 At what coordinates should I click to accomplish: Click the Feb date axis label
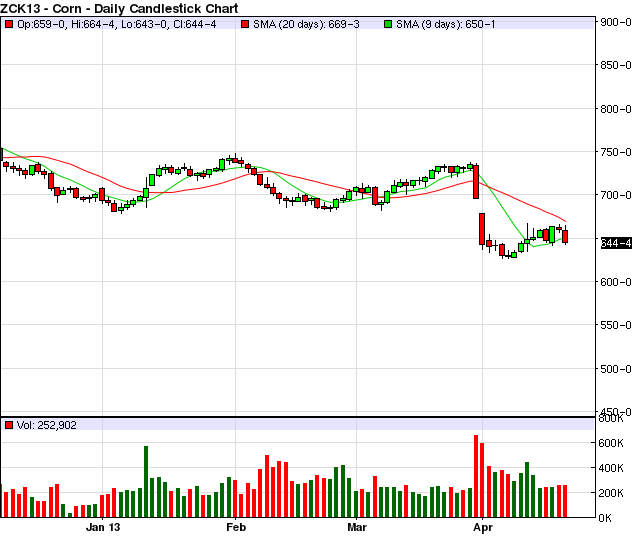236,527
